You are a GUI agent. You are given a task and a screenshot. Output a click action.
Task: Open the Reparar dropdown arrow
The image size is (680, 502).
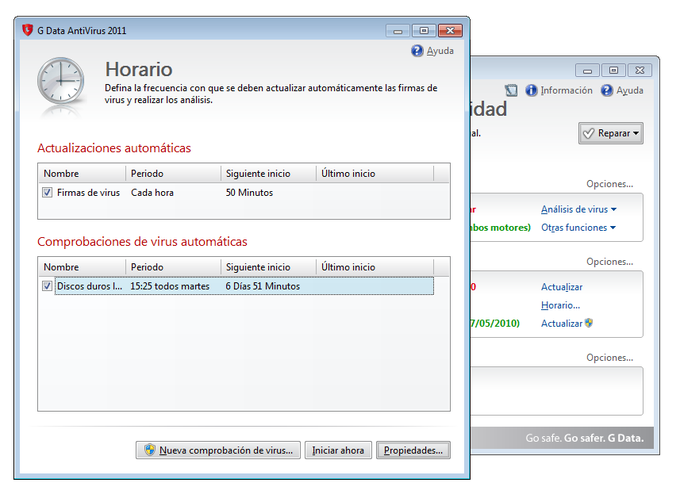[x=636, y=133]
